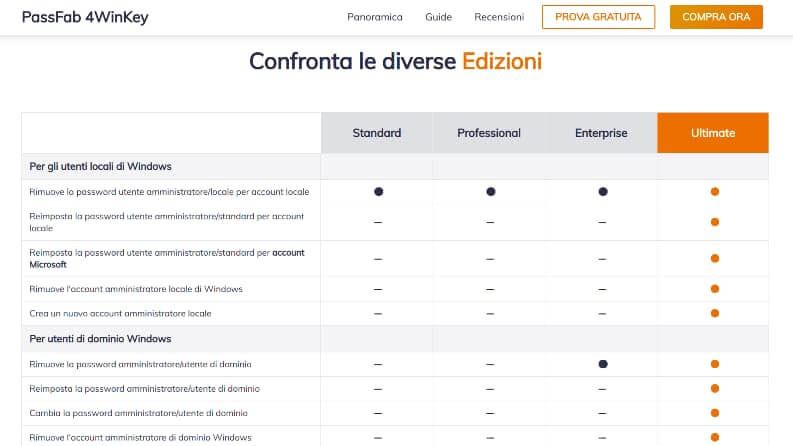Click Standard dash for 'Reimposta la password' account locale row
Image resolution: width=793 pixels, height=446 pixels.
(378, 222)
